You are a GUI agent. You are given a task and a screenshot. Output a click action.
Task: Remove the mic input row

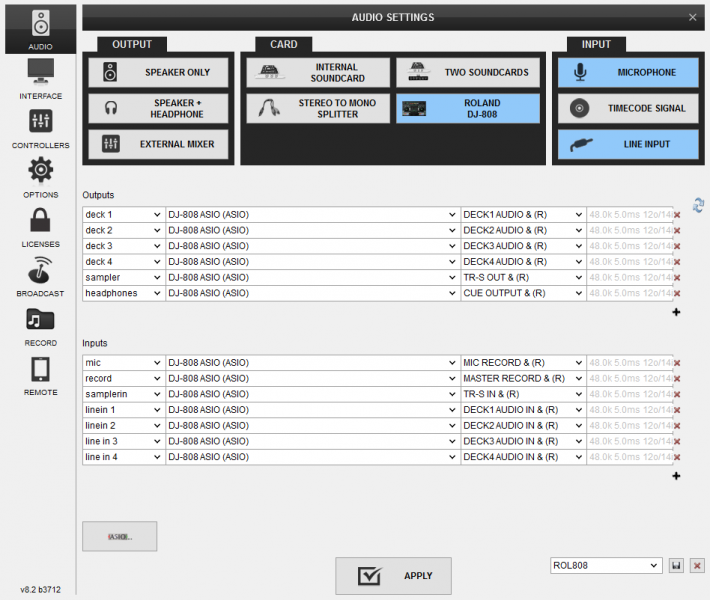(677, 363)
